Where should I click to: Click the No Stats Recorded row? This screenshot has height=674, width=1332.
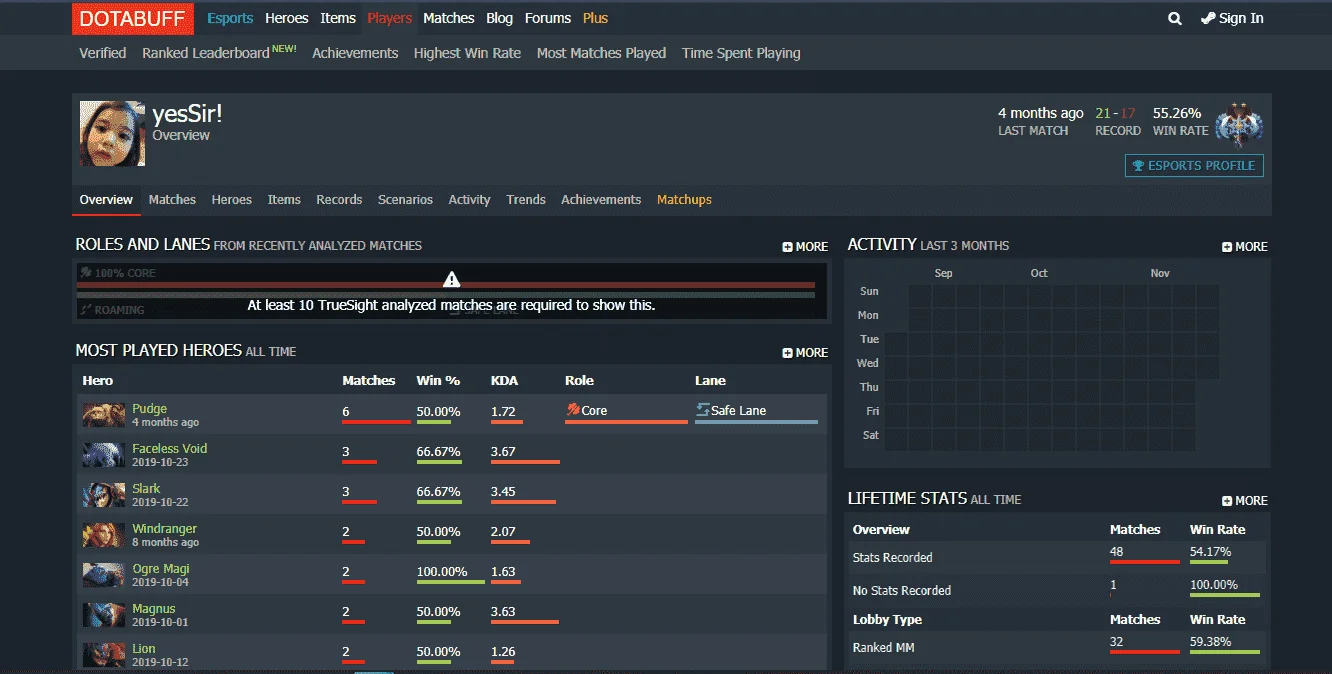coord(1059,590)
